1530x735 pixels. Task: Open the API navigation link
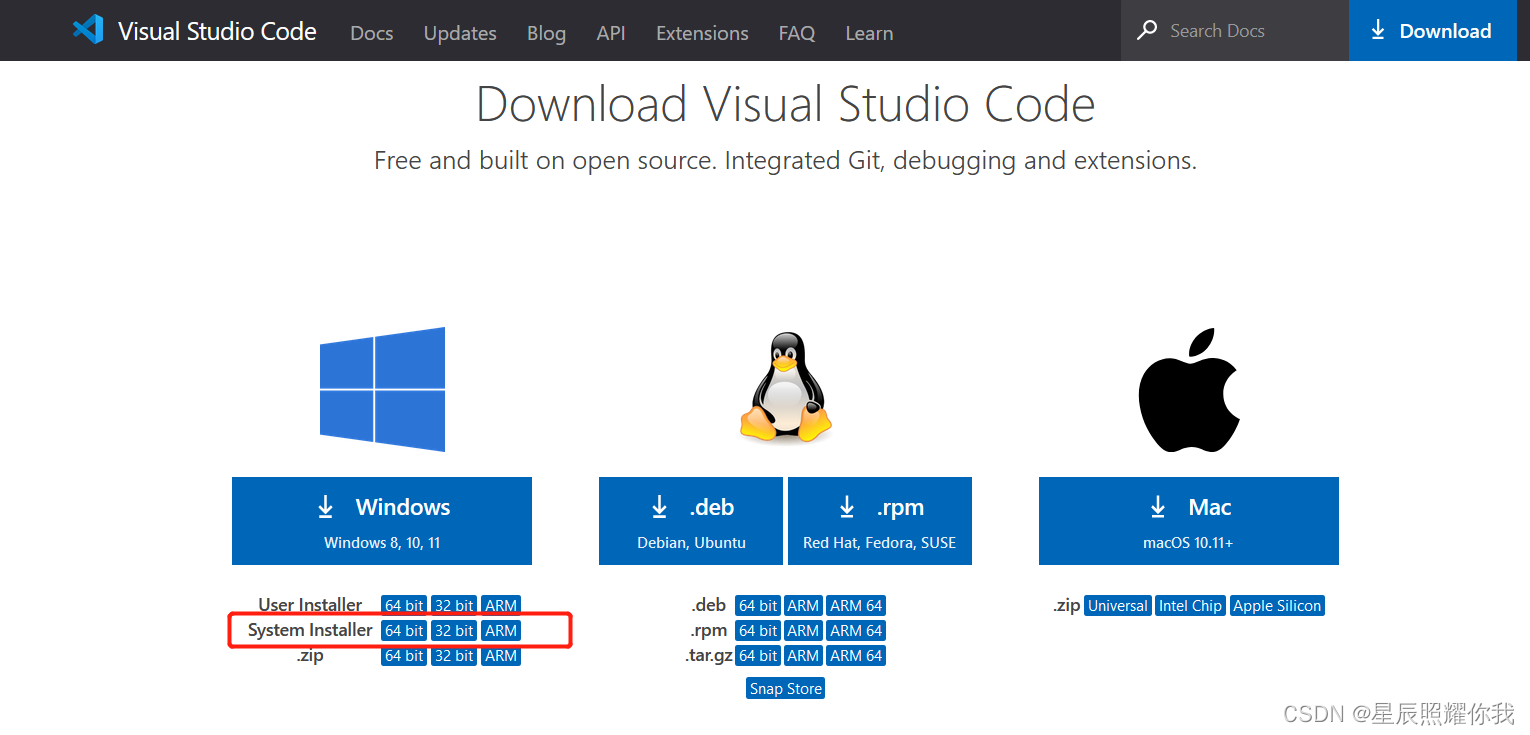pos(611,33)
